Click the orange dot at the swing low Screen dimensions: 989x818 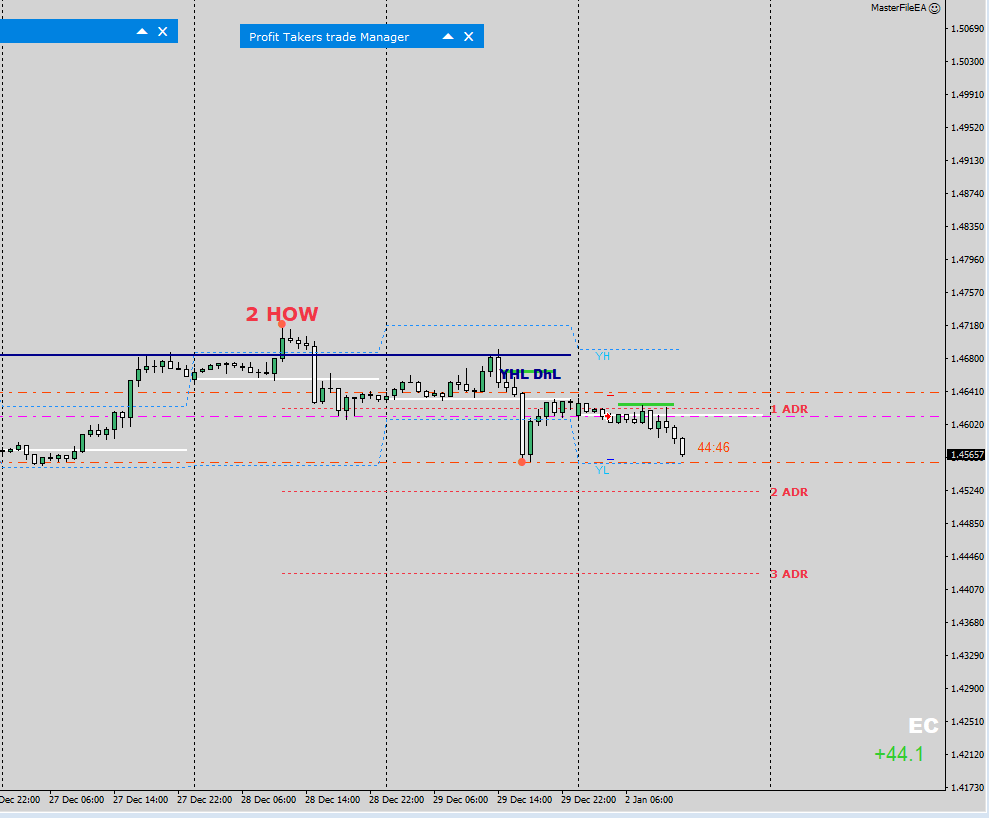(x=522, y=462)
